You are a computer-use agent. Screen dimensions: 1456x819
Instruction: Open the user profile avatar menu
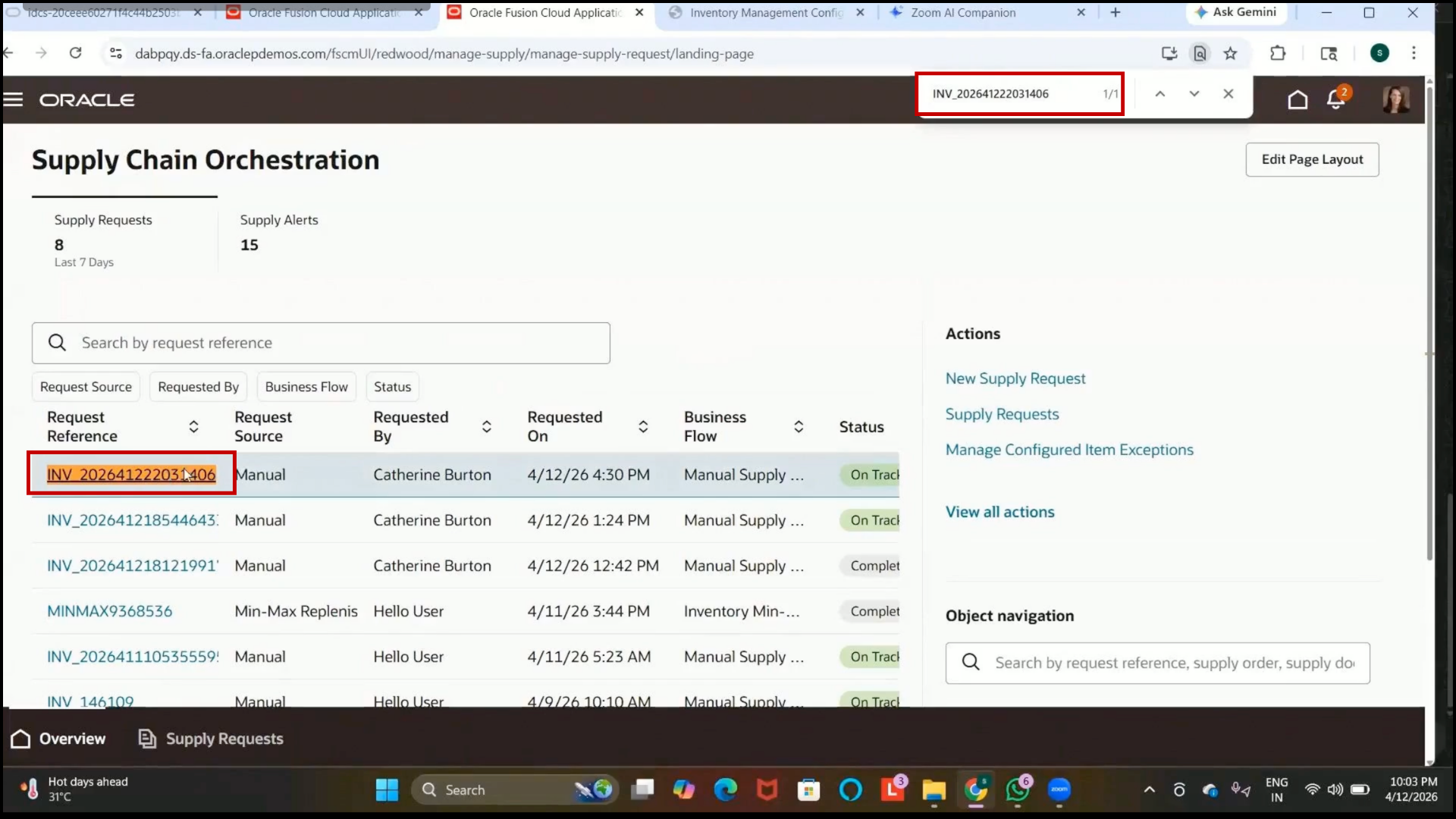click(x=1395, y=99)
